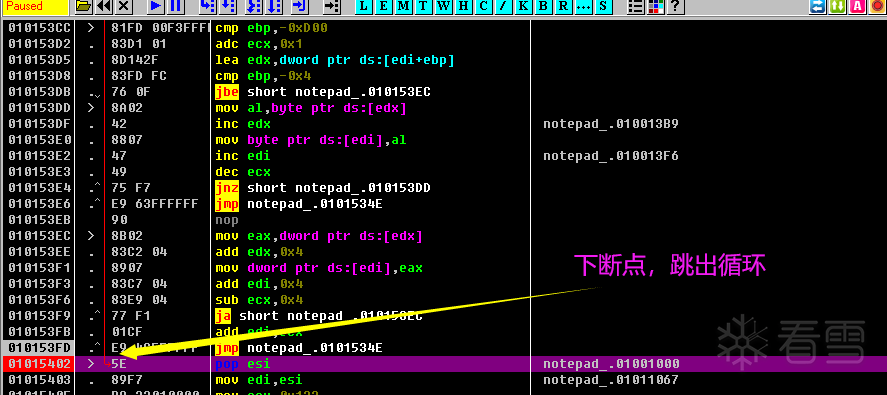The width and height of the screenshot is (887, 395).
Task: Show Executable modules via E button
Action: coord(384,7)
